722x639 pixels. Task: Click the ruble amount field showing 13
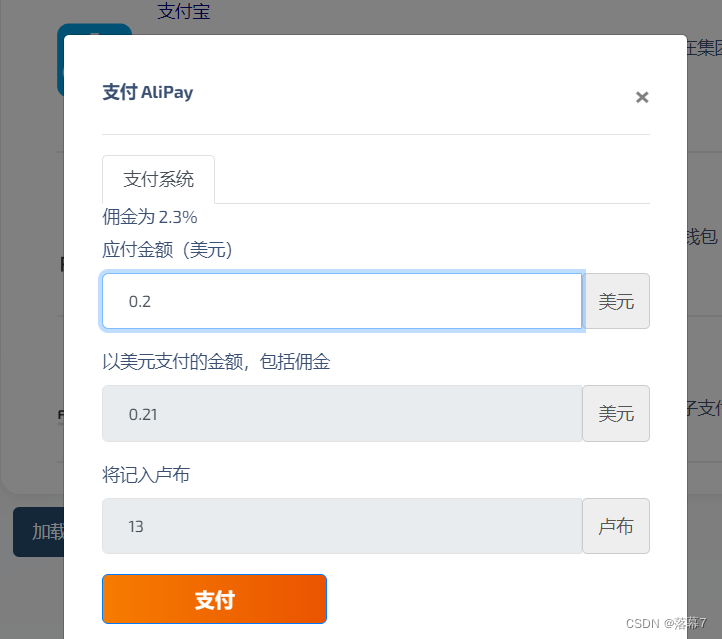tap(342, 526)
